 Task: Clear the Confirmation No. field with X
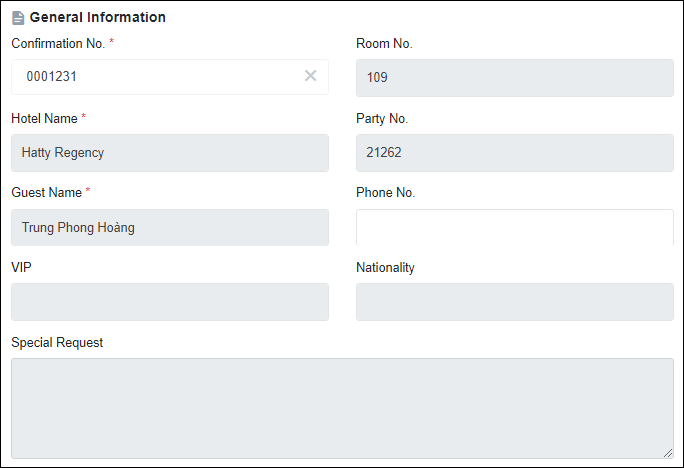tap(310, 76)
